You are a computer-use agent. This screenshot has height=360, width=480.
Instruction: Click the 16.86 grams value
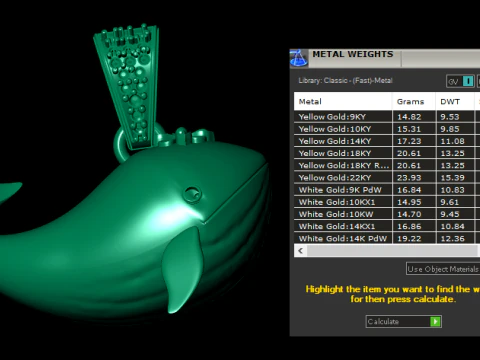point(409,226)
